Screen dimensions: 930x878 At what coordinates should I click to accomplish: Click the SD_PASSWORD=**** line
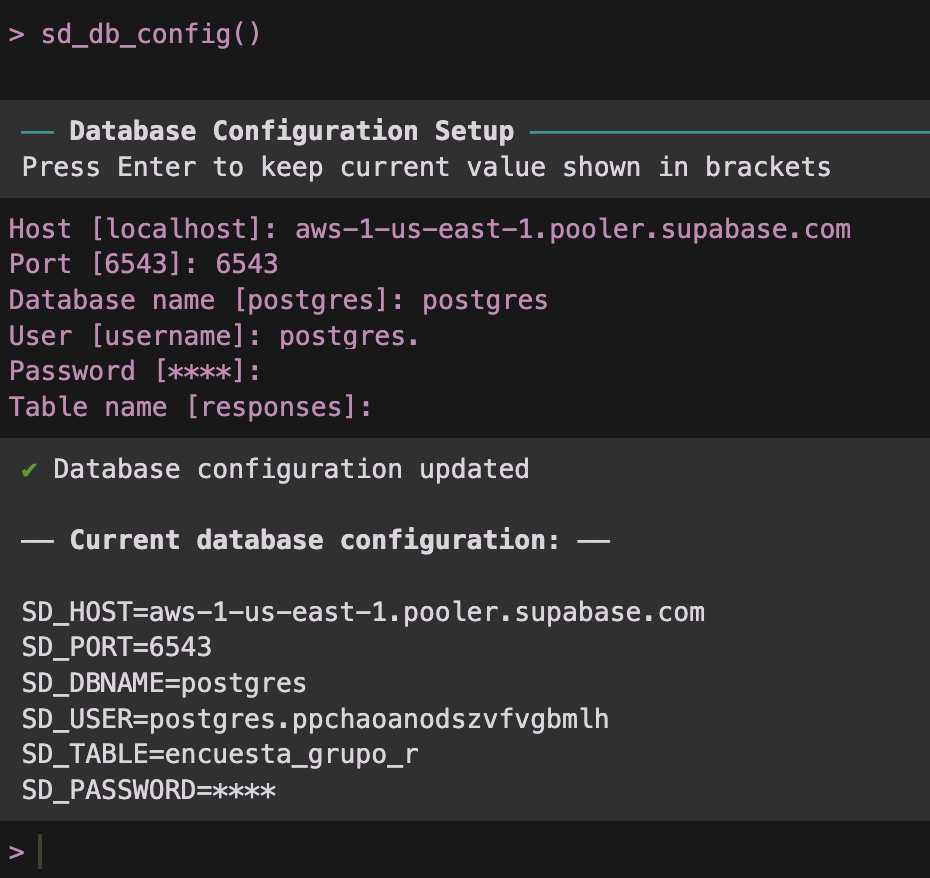[148, 790]
